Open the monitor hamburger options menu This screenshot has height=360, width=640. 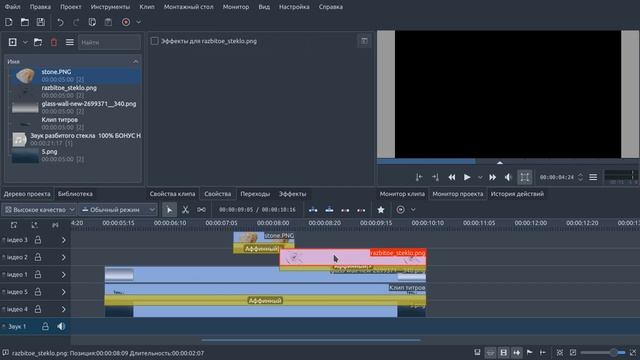(593, 177)
